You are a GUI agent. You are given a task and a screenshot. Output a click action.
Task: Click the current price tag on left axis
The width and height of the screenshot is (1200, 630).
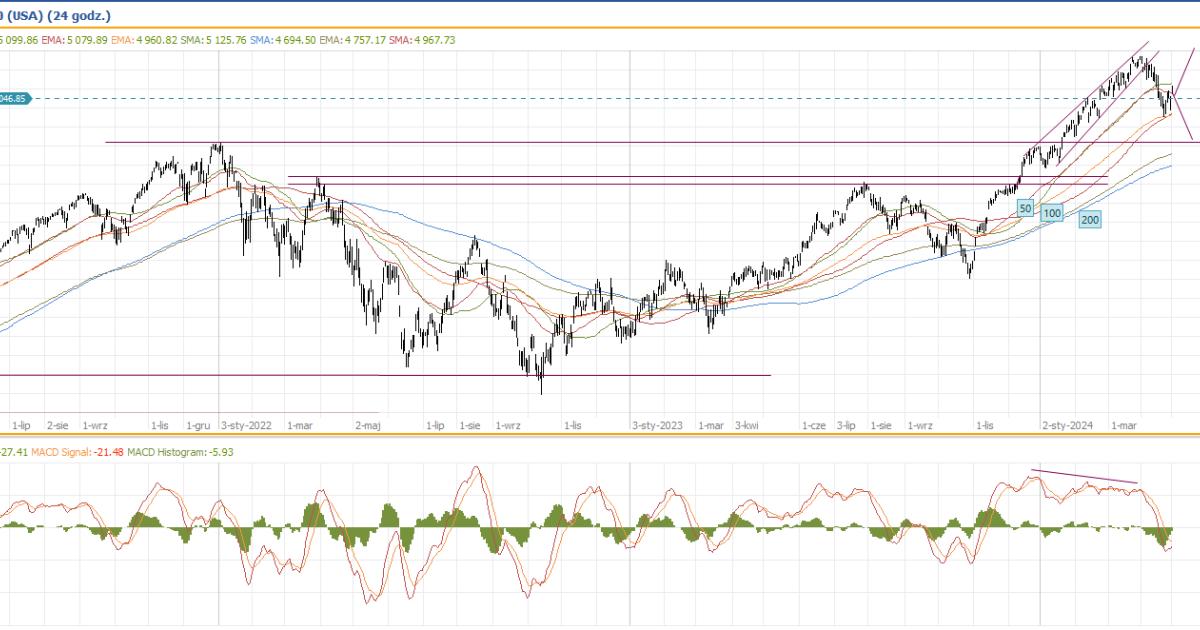[16, 98]
